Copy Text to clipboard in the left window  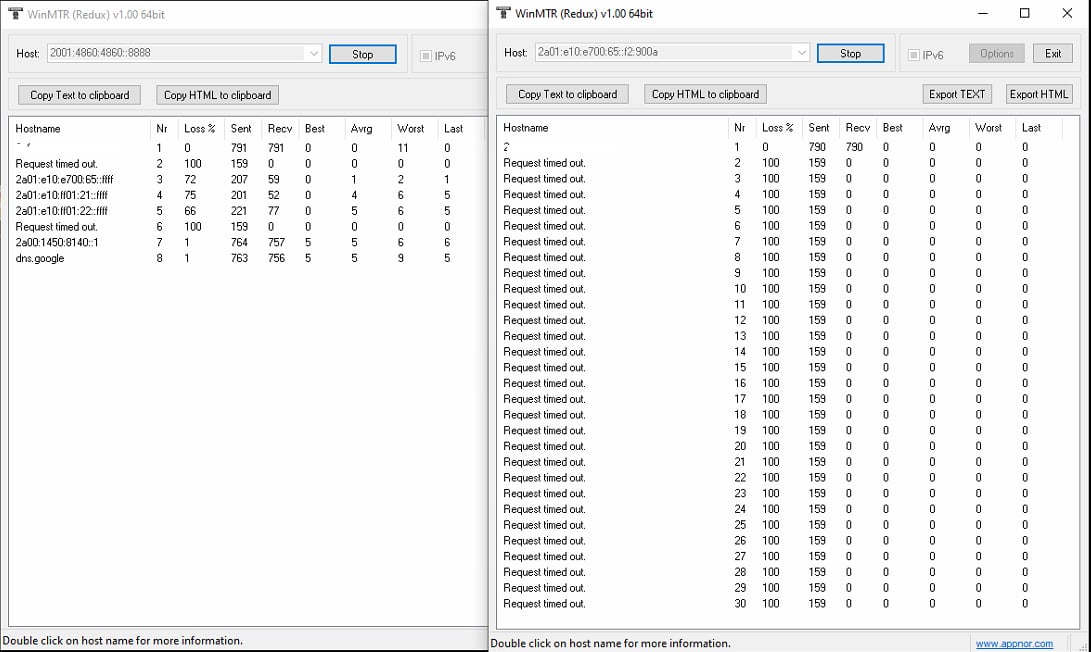79,95
